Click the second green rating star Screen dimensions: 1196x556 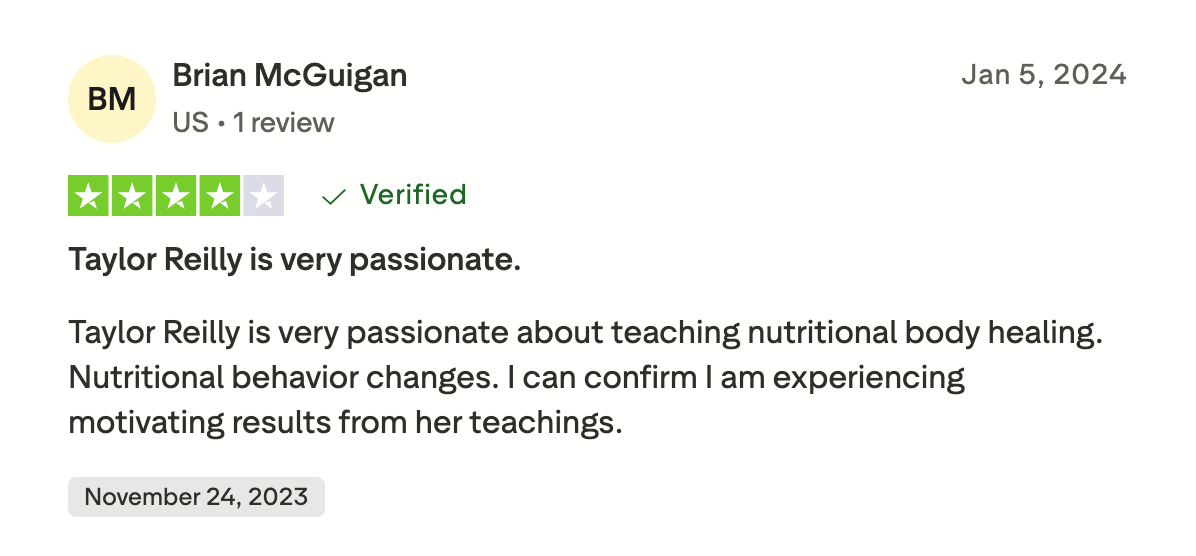pyautogui.click(x=133, y=196)
